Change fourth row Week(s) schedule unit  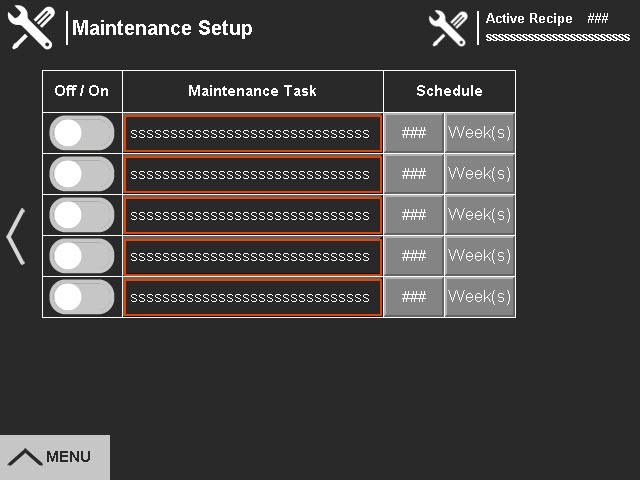[479, 256]
